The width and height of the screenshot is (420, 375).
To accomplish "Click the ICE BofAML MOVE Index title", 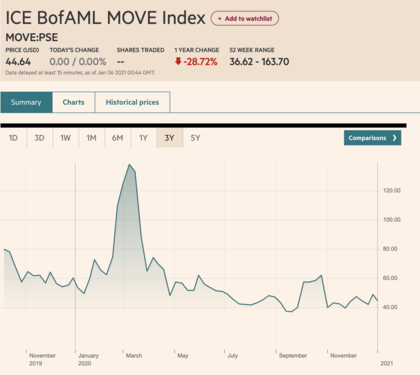I will 105,18.
